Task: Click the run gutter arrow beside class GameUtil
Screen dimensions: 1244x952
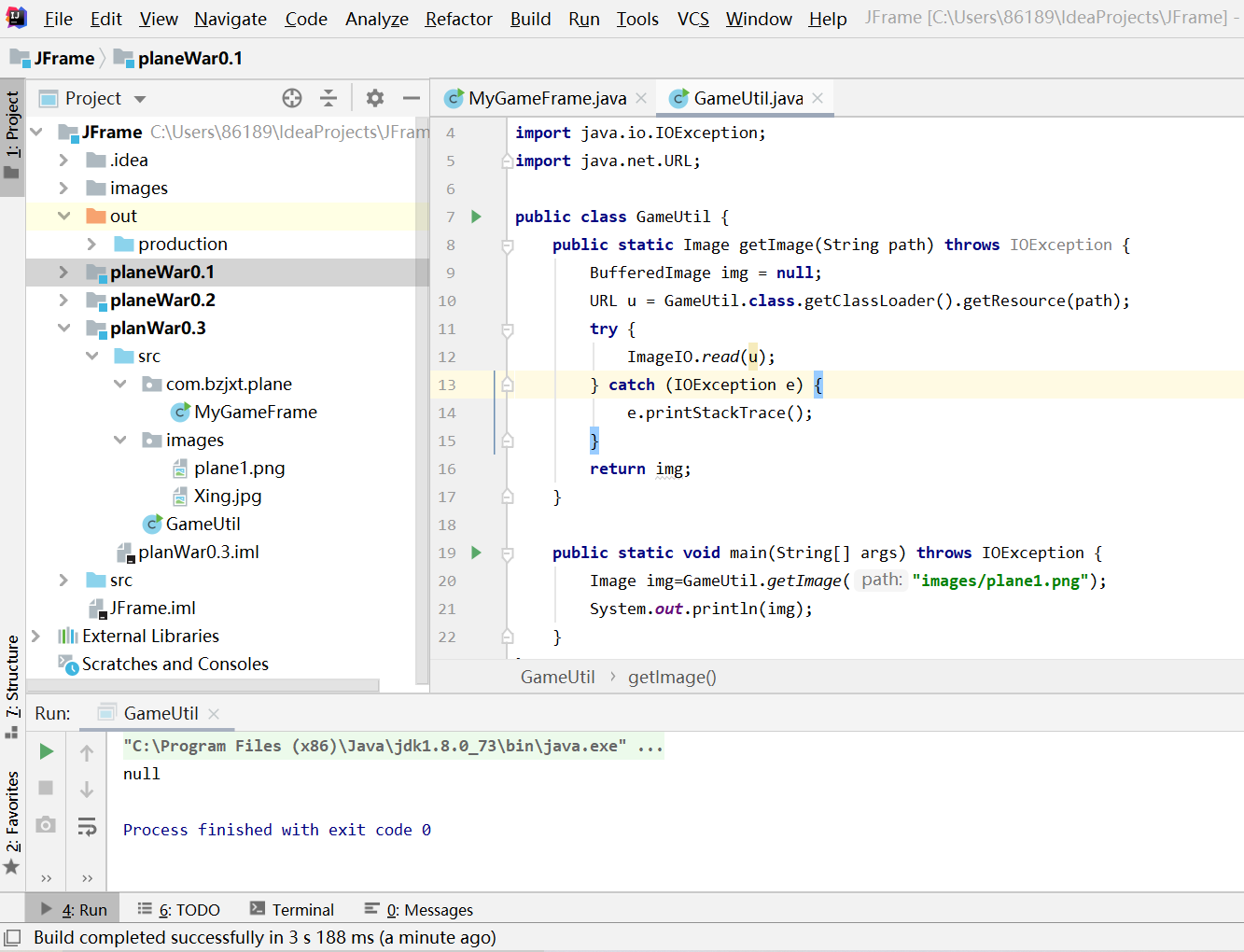Action: (476, 217)
